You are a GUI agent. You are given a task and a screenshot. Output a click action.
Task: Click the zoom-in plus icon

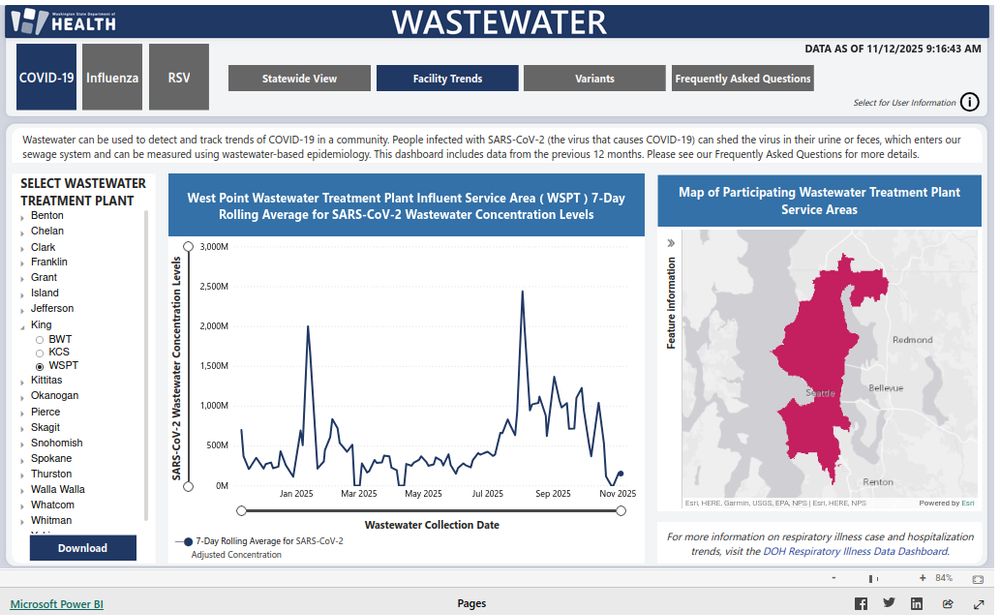click(923, 577)
